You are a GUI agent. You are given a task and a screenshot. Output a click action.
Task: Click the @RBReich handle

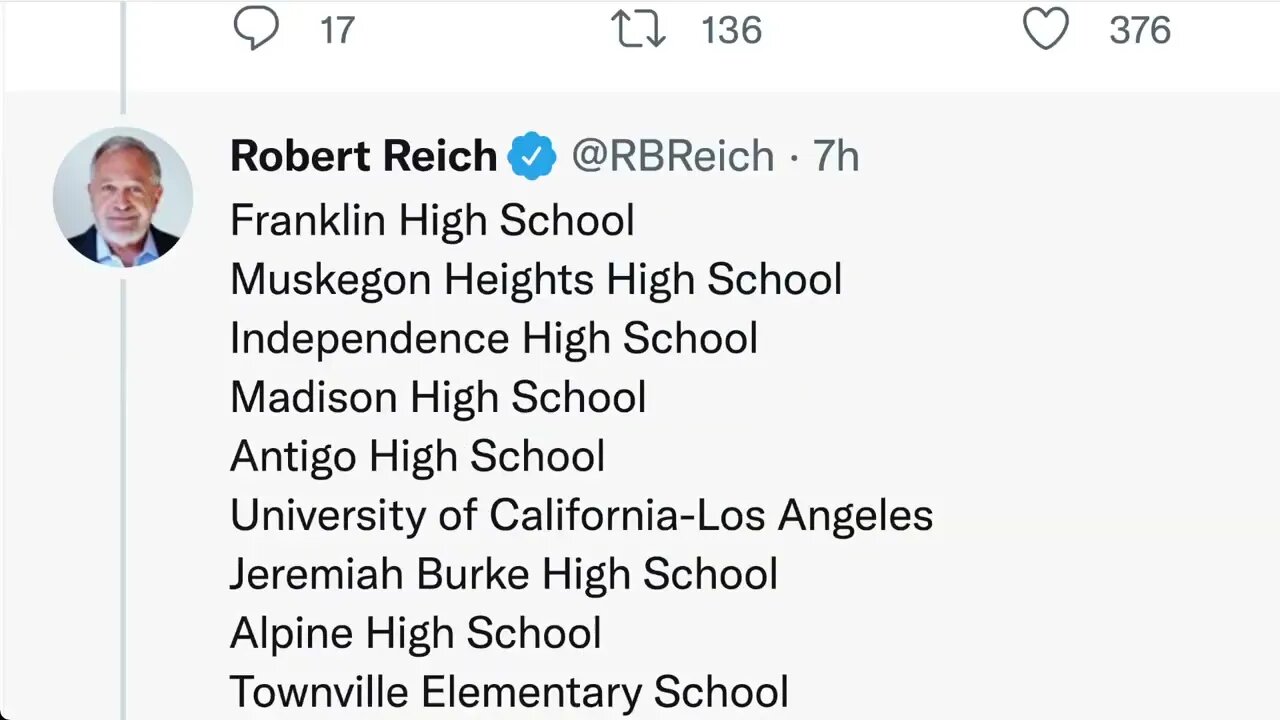coord(673,157)
